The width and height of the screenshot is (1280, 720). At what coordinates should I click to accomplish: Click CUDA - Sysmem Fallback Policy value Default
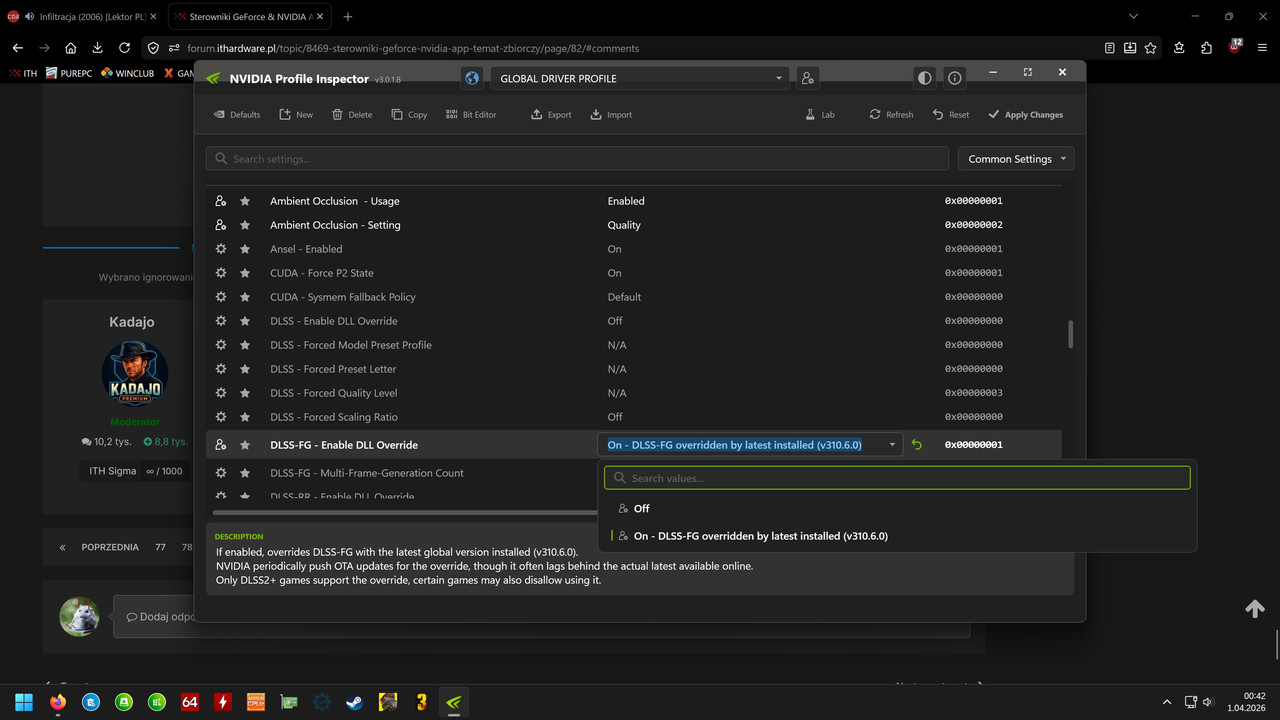[x=624, y=297]
